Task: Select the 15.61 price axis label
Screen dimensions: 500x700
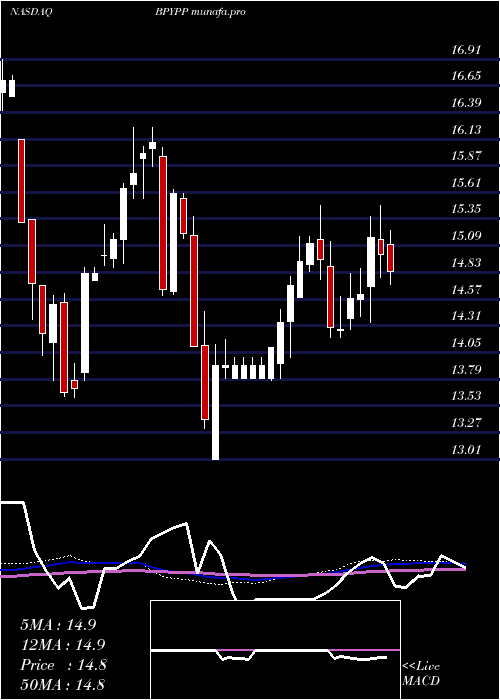Action: tap(466, 183)
